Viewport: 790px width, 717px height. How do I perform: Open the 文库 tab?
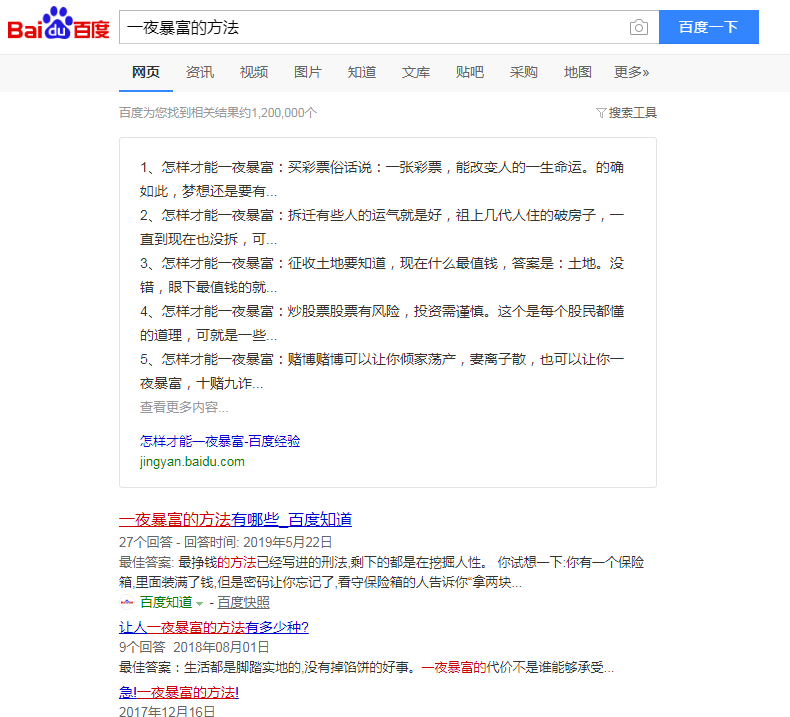[416, 73]
